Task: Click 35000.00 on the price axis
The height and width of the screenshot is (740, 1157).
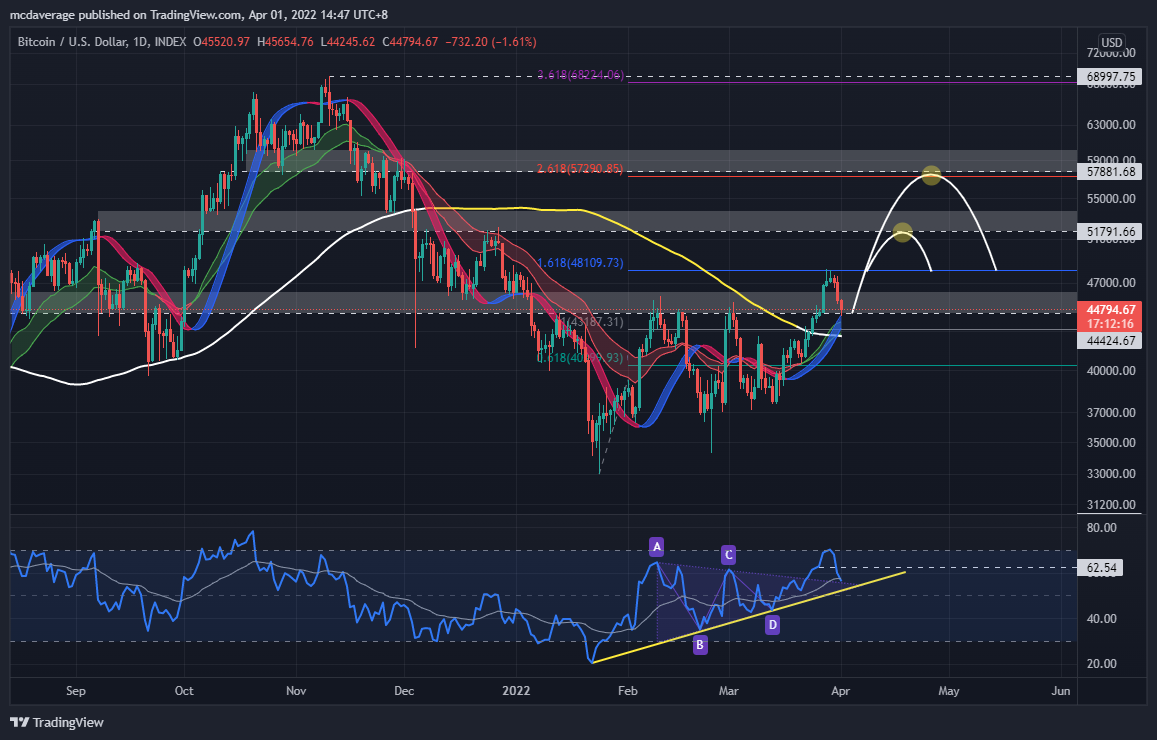Action: pyautogui.click(x=1111, y=443)
